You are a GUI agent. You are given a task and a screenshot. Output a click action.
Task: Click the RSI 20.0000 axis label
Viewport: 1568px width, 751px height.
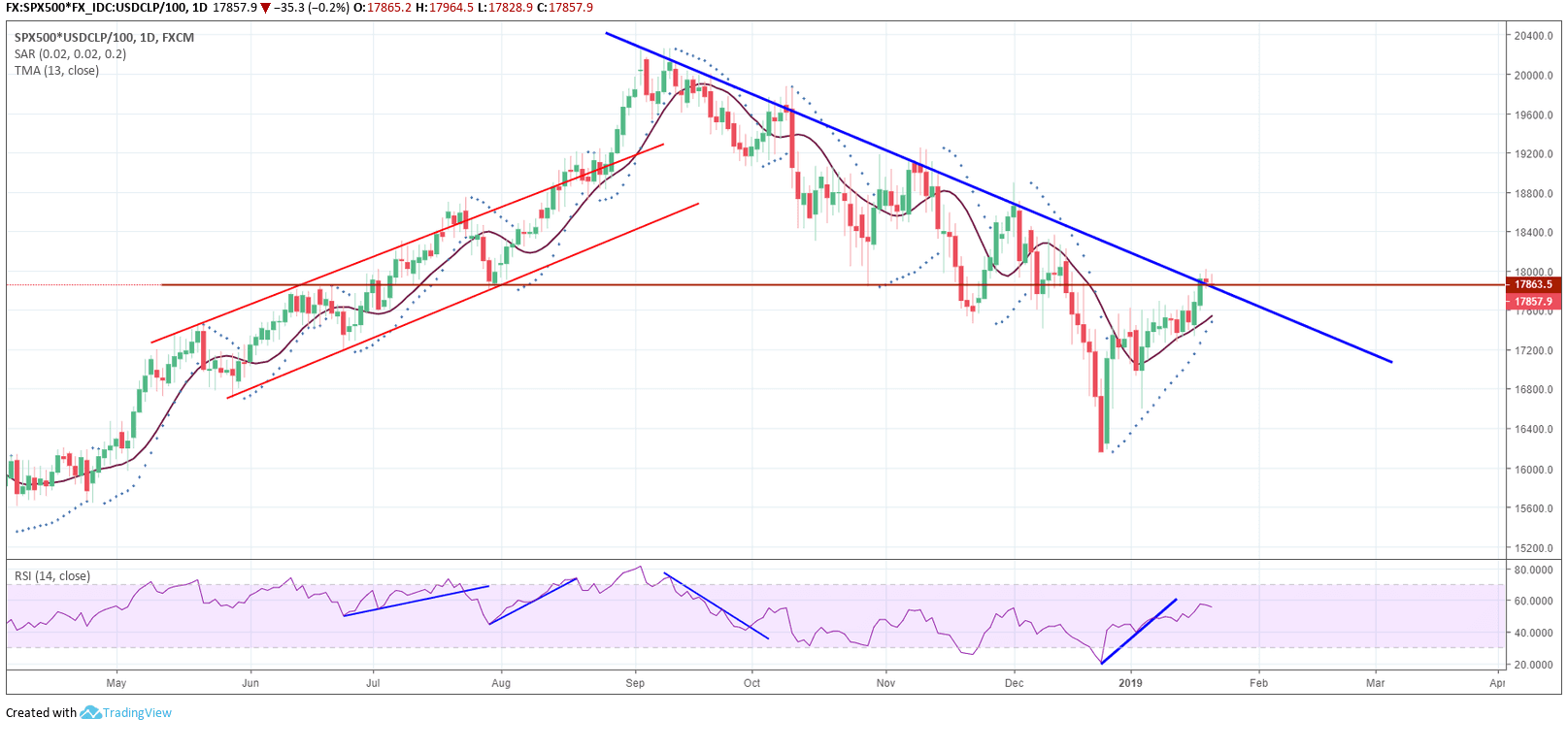(x=1533, y=665)
